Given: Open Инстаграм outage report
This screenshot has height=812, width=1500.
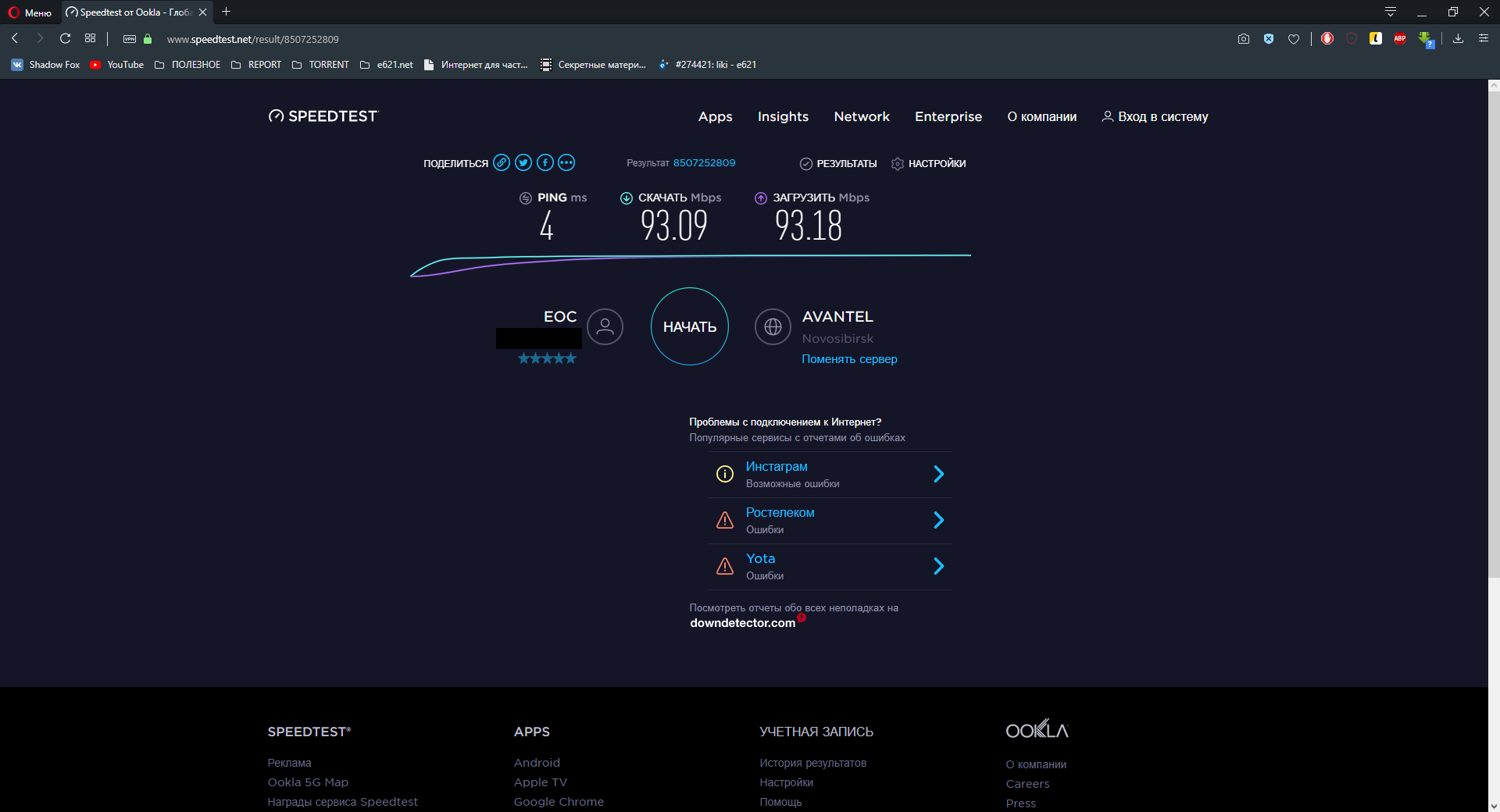Looking at the screenshot, I should (x=777, y=466).
